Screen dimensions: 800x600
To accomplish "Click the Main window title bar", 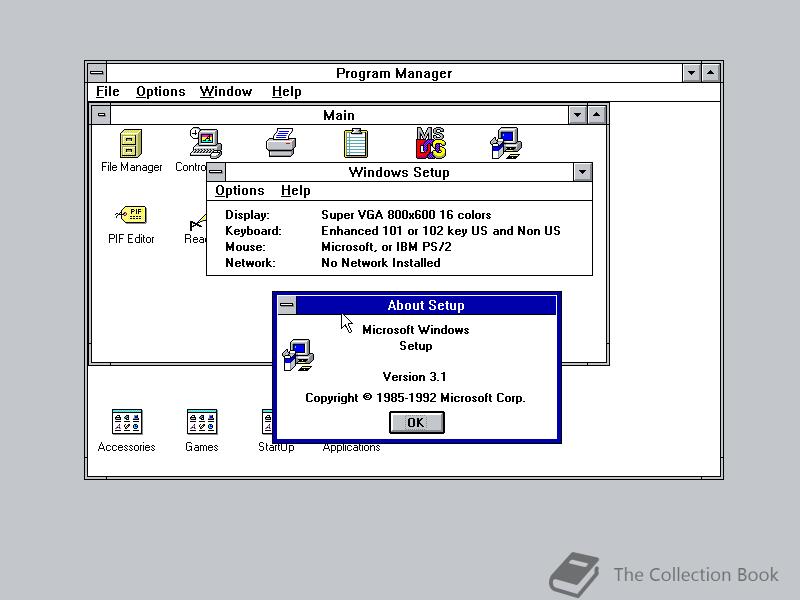I will (x=339, y=115).
